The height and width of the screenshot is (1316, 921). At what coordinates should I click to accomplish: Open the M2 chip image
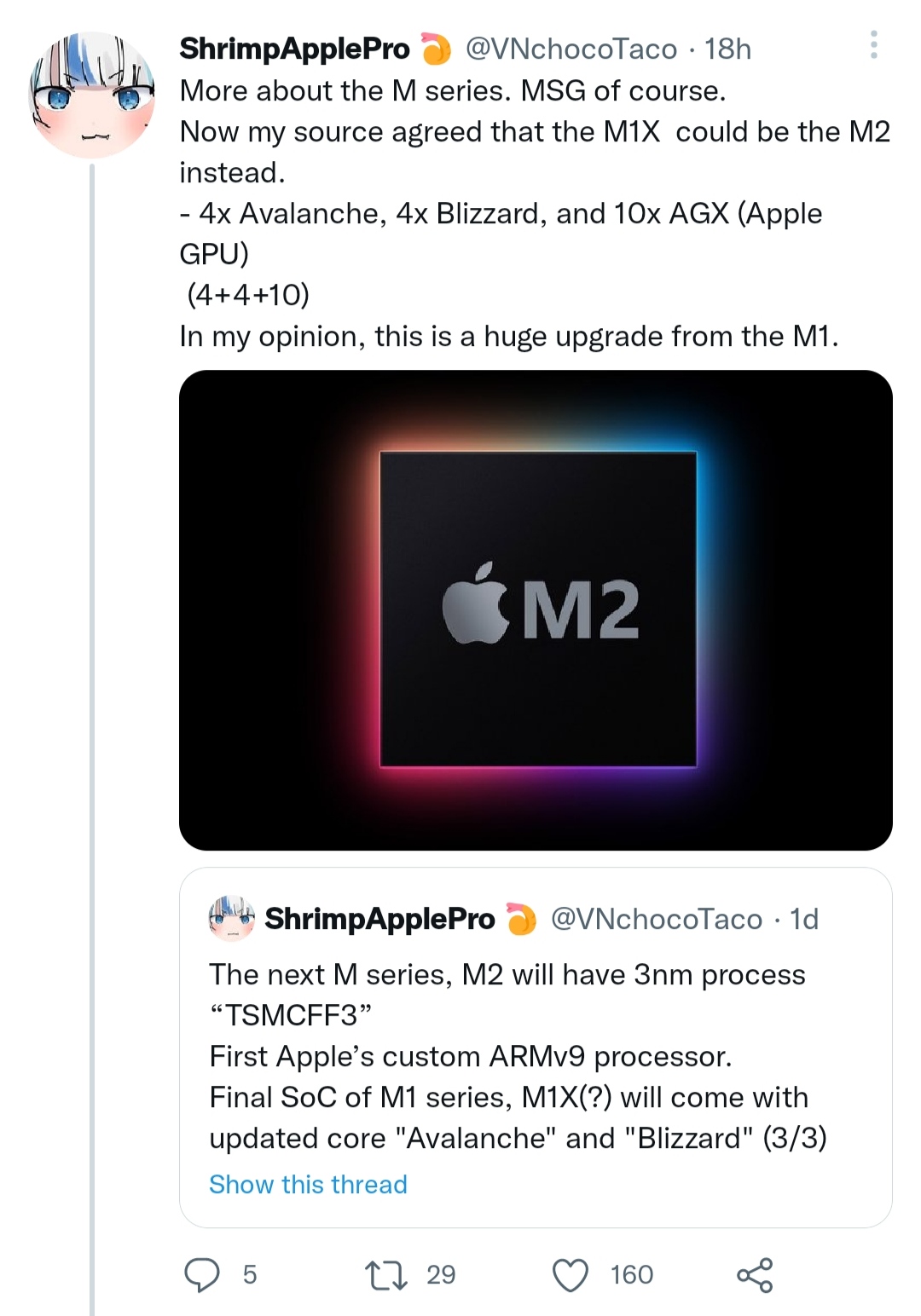(x=536, y=609)
